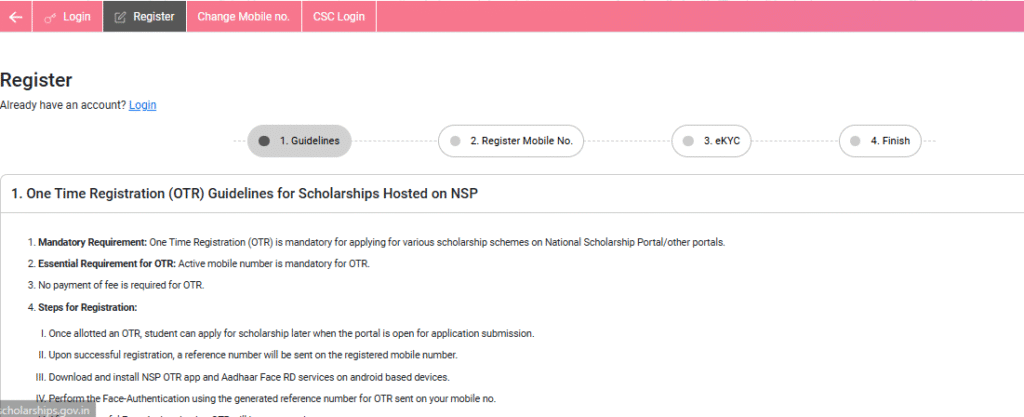The image size is (1024, 417).
Task: Click the dot in the Finish step
Action: coord(855,141)
